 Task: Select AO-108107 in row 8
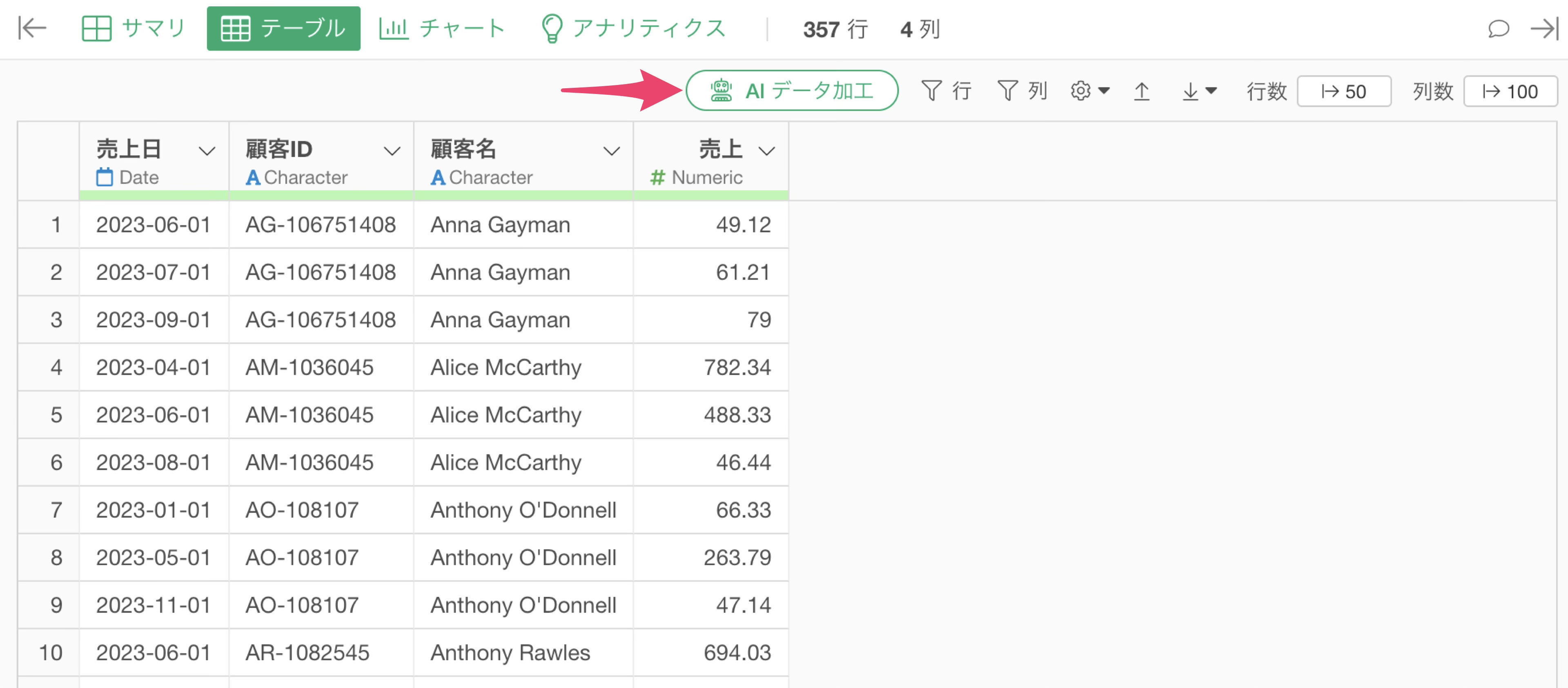(x=321, y=557)
